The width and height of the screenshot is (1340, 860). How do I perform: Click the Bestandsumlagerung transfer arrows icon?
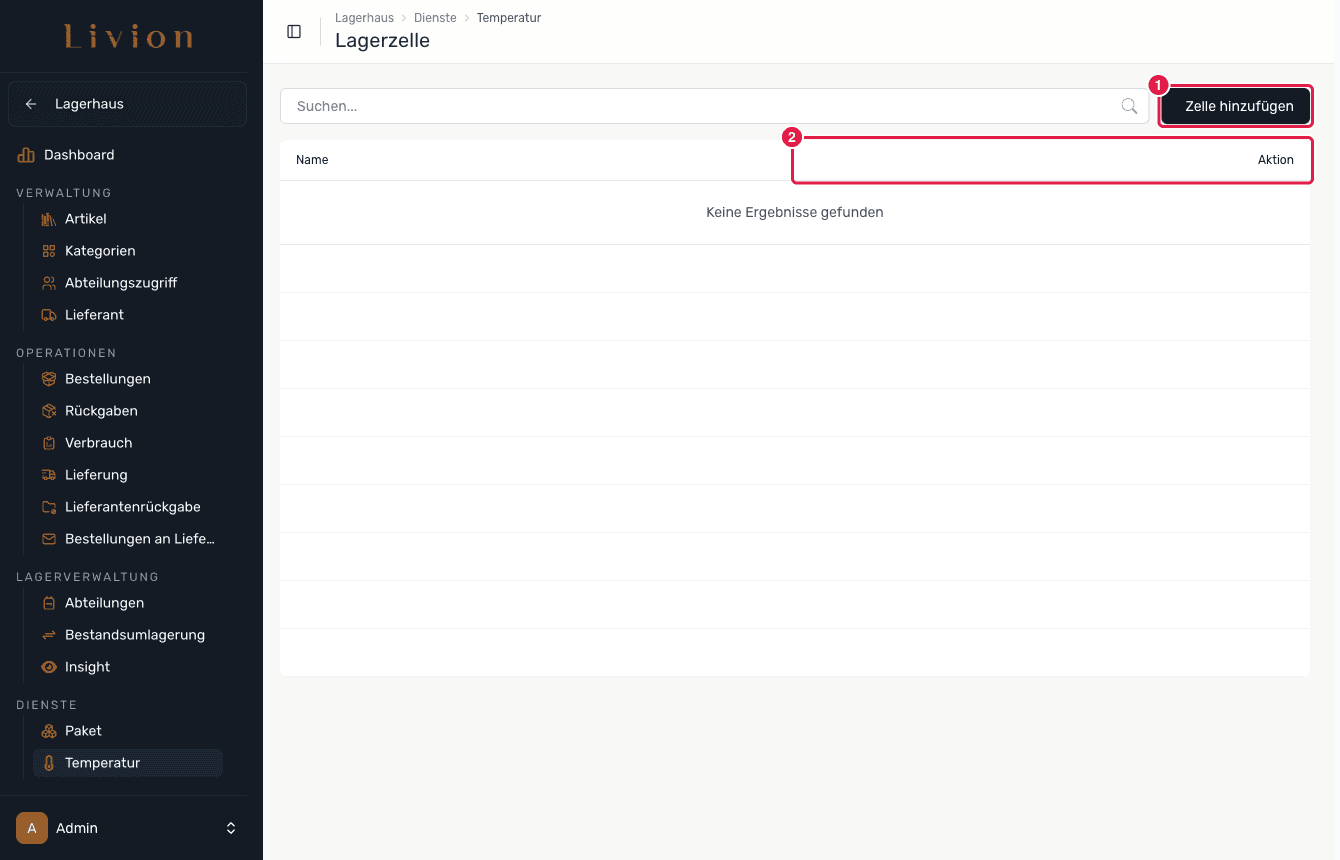click(x=49, y=635)
